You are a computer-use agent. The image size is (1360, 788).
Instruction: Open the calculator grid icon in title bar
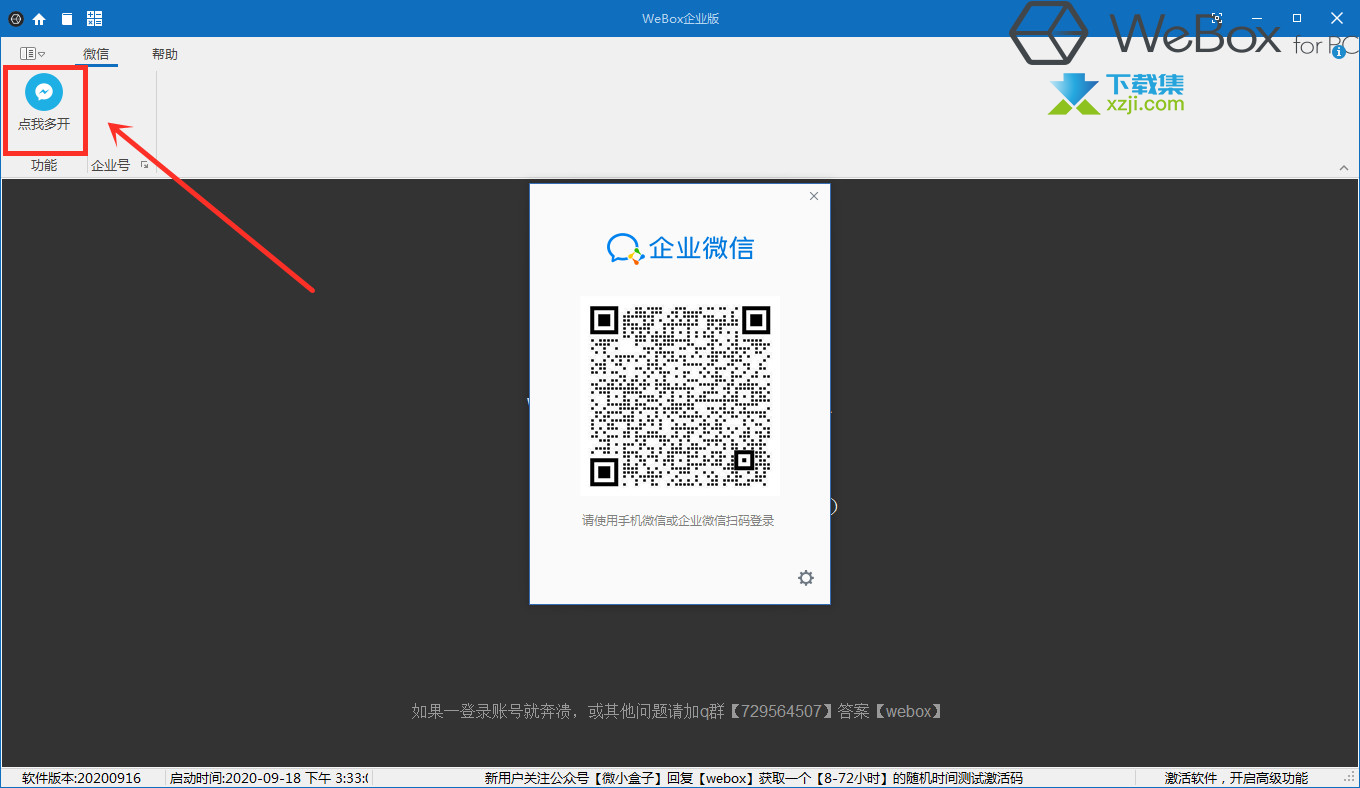(x=95, y=19)
